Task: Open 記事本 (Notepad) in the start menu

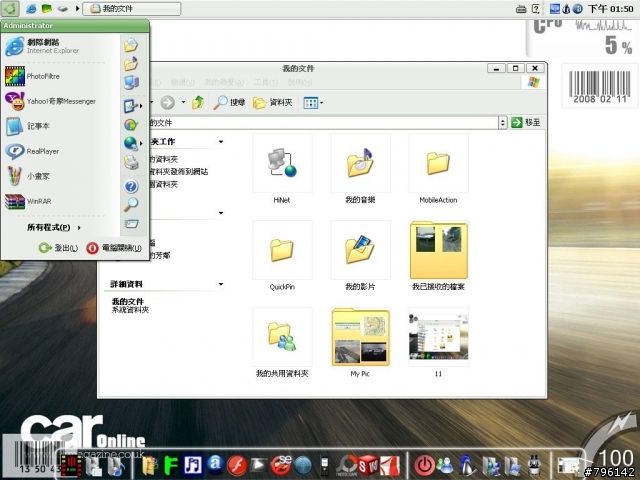Action: (x=27, y=126)
